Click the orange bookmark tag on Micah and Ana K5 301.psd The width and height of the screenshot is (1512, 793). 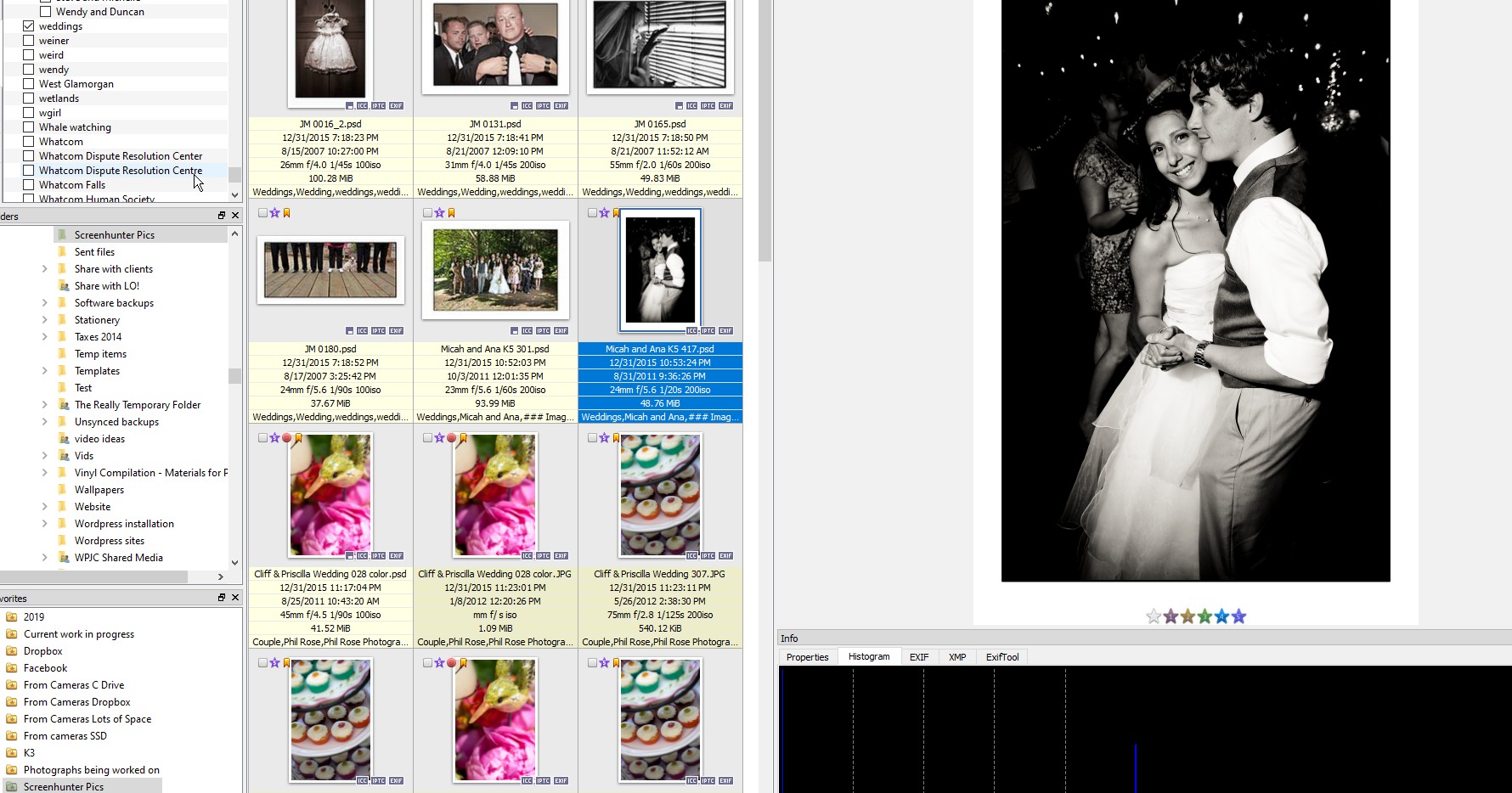[451, 213]
